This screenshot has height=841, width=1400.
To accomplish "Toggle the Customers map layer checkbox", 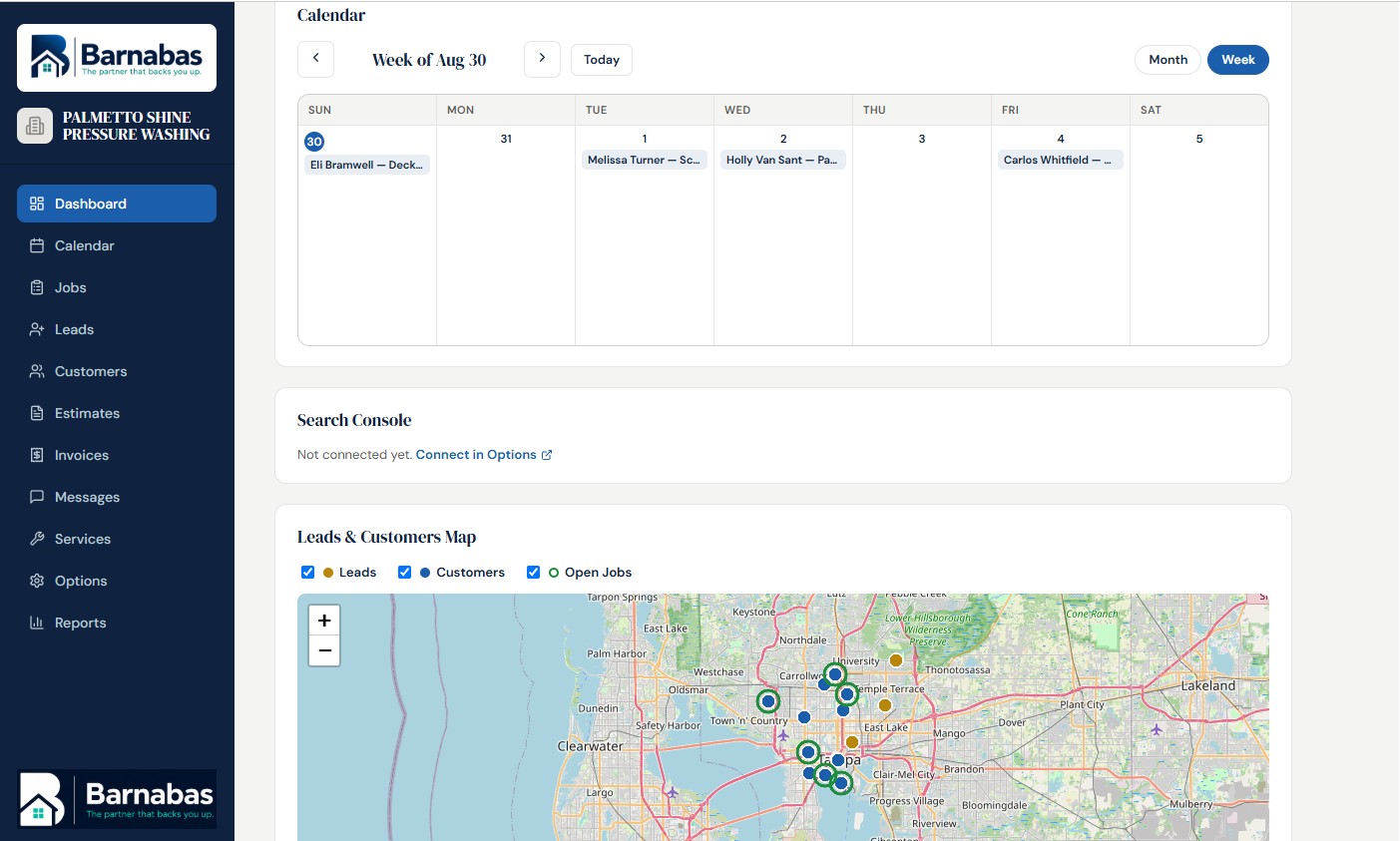I will (x=404, y=572).
